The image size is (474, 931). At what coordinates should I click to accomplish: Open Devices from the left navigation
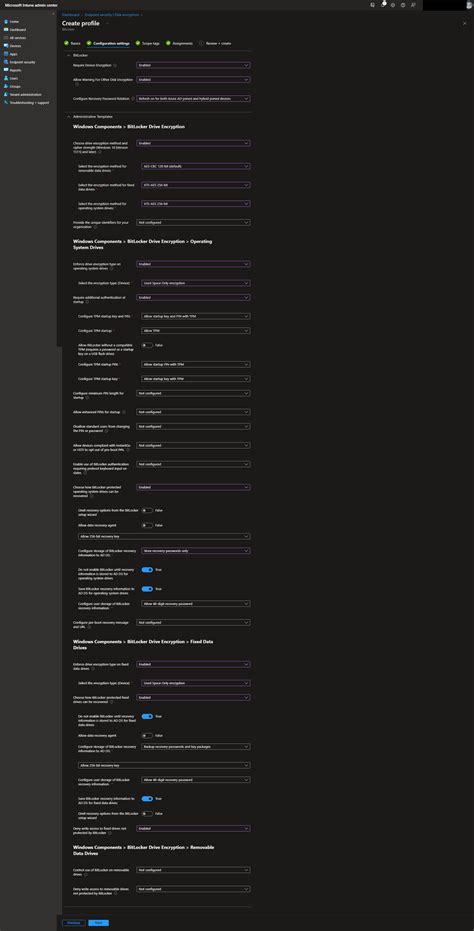pyautogui.click(x=13, y=46)
